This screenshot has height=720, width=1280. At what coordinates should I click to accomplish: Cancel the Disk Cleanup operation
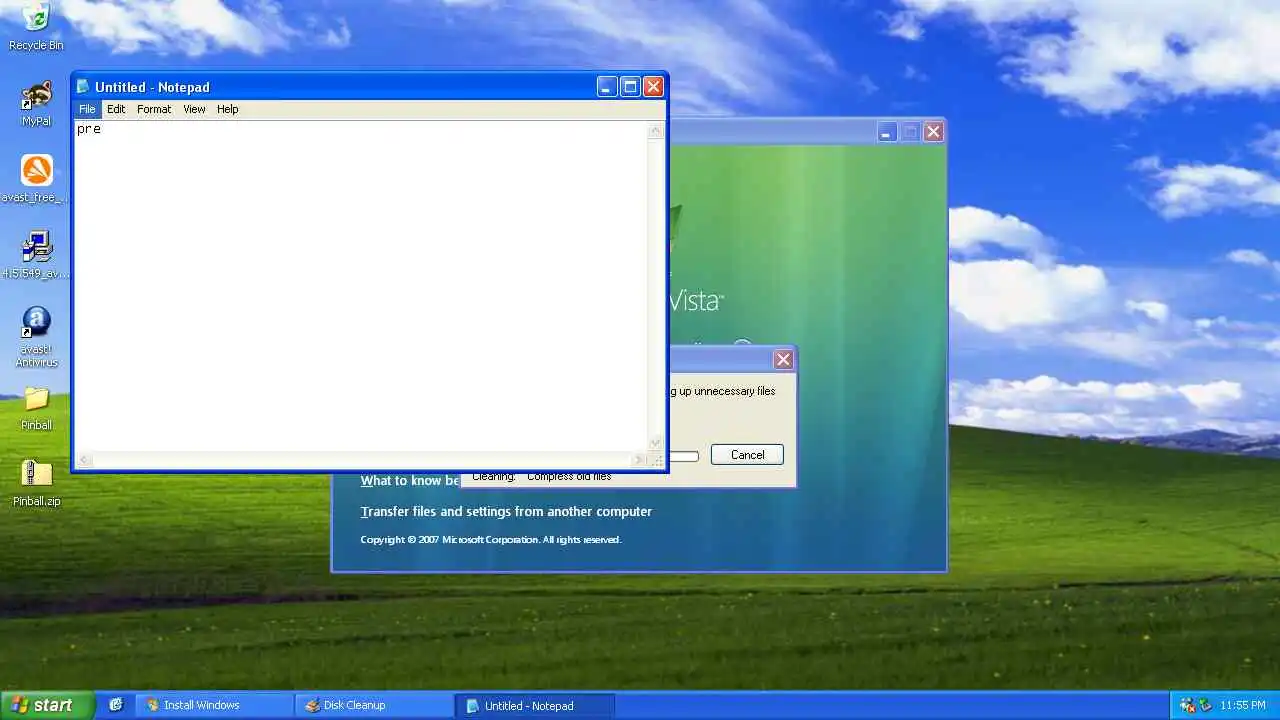click(x=747, y=455)
